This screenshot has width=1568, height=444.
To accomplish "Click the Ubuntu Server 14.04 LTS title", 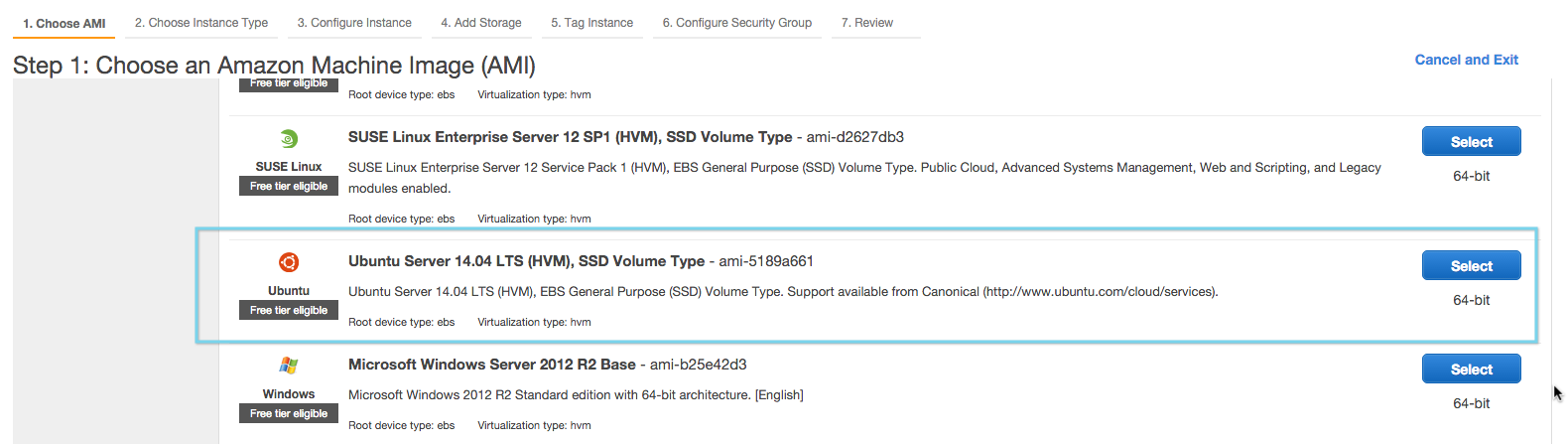I will [x=526, y=261].
